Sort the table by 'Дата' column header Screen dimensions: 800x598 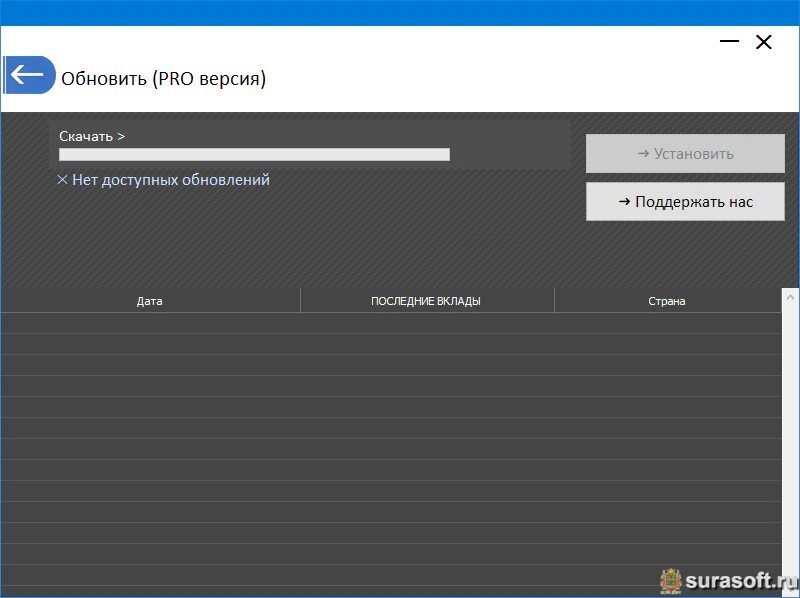coord(150,301)
